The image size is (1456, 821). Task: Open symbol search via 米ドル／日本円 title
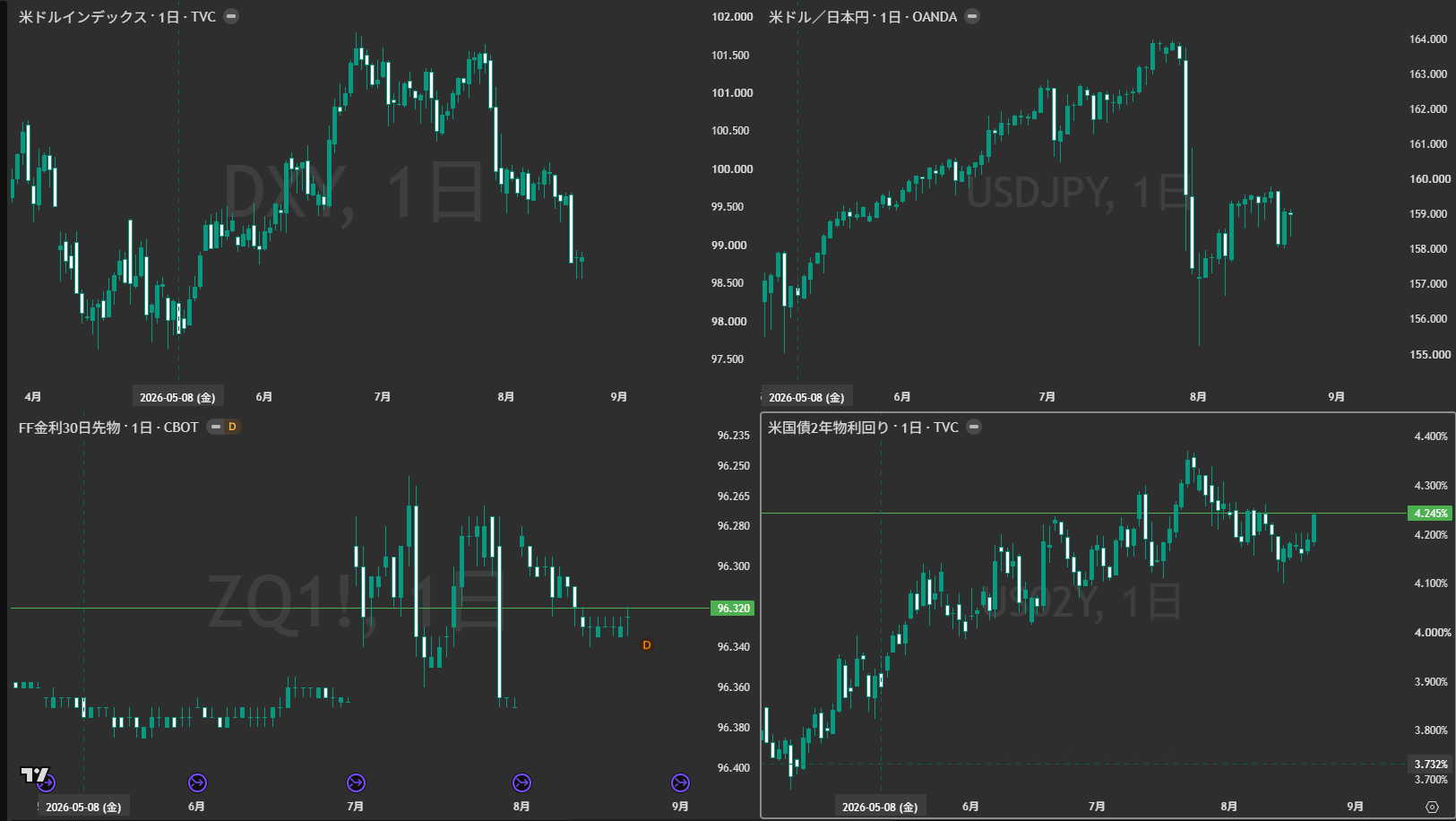[819, 17]
